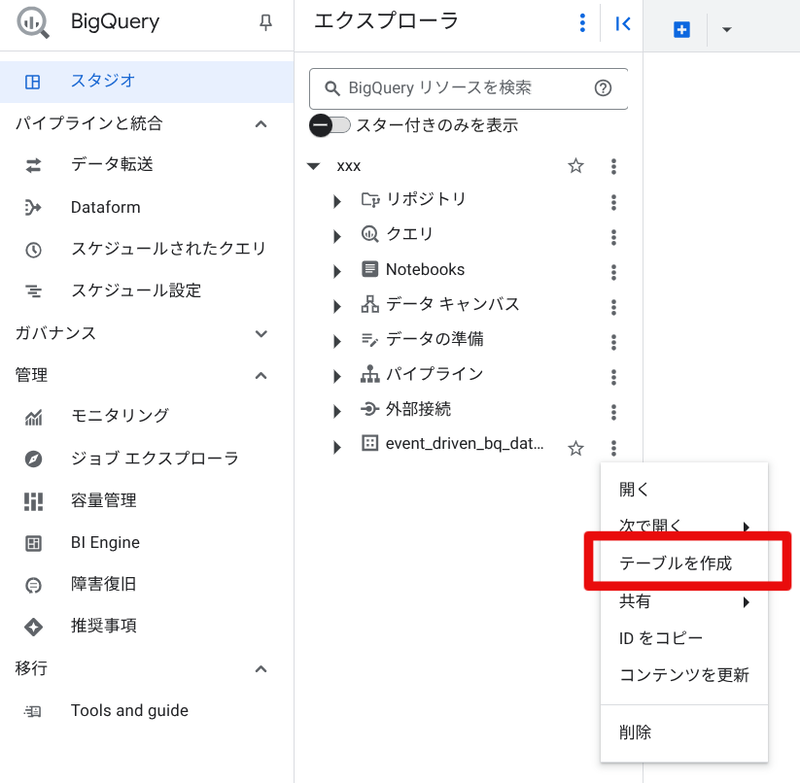Click the 推奨事項 icon
The height and width of the screenshot is (783, 800).
(34, 627)
